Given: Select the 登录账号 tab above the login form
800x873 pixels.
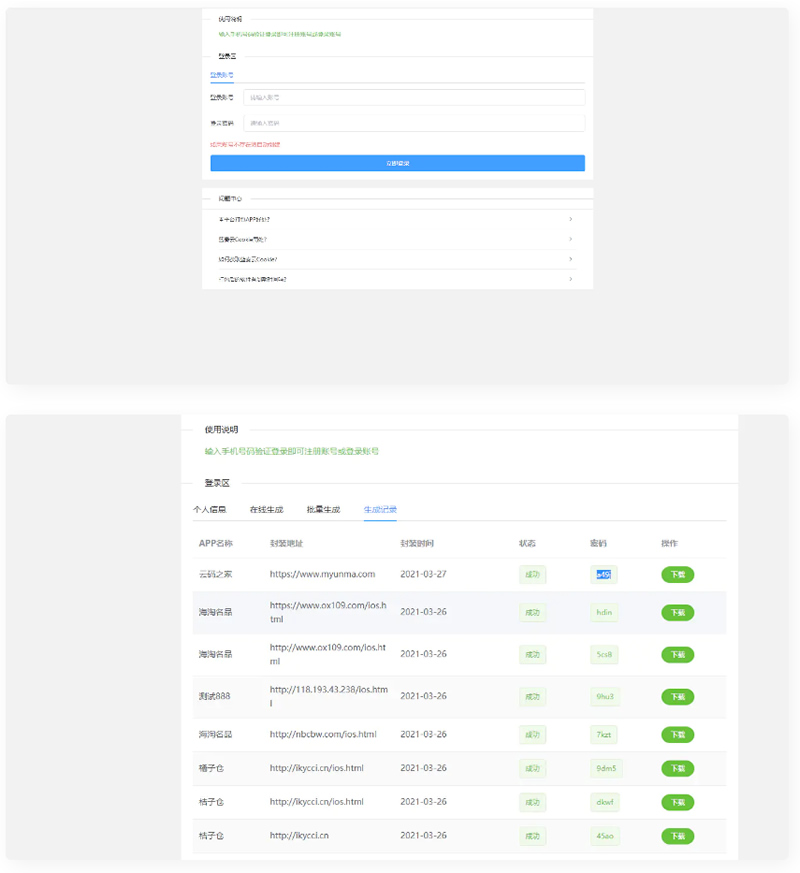Looking at the screenshot, I should click(x=222, y=75).
